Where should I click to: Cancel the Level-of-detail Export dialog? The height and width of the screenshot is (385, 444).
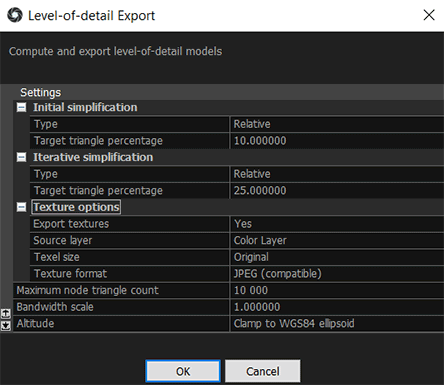263,371
